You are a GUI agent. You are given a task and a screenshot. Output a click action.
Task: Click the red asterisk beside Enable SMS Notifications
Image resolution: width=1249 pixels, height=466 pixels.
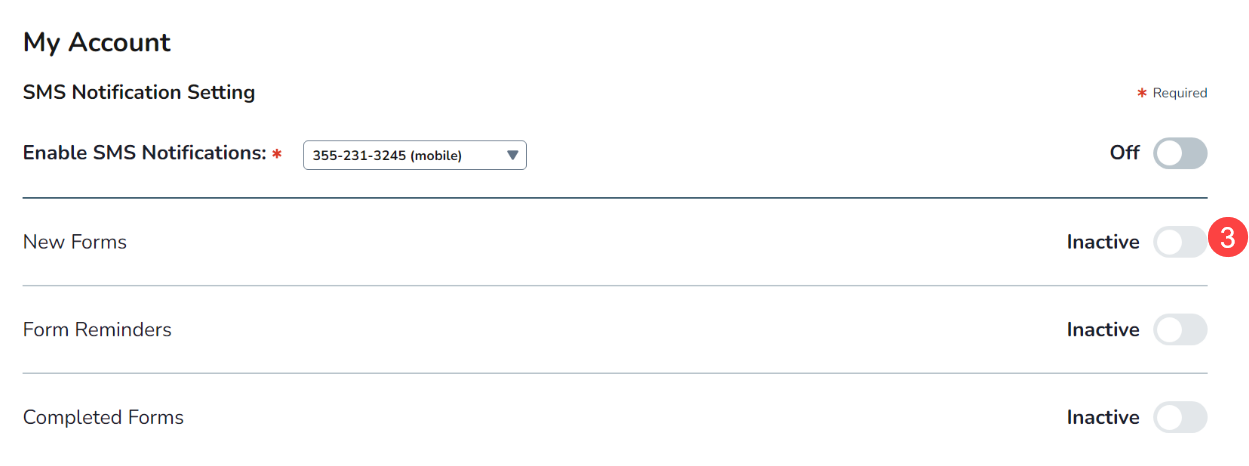click(277, 154)
